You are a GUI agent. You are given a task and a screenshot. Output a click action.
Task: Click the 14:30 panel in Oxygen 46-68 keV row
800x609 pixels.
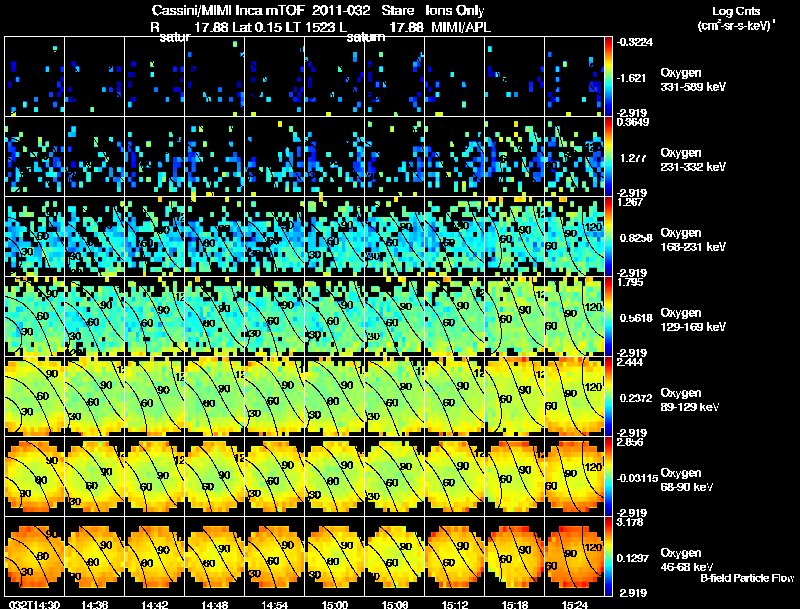coord(35,556)
